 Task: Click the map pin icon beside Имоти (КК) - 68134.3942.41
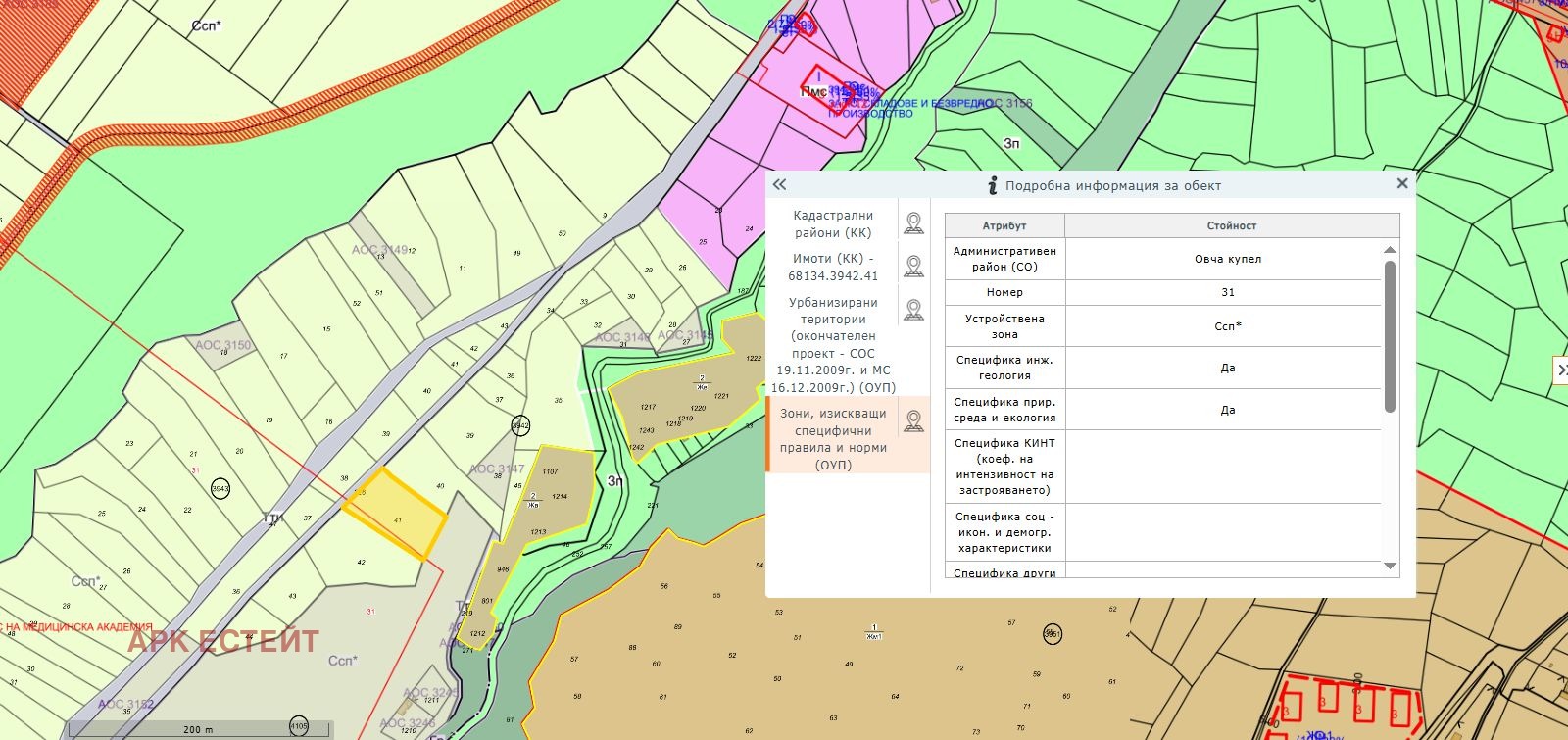[913, 267]
